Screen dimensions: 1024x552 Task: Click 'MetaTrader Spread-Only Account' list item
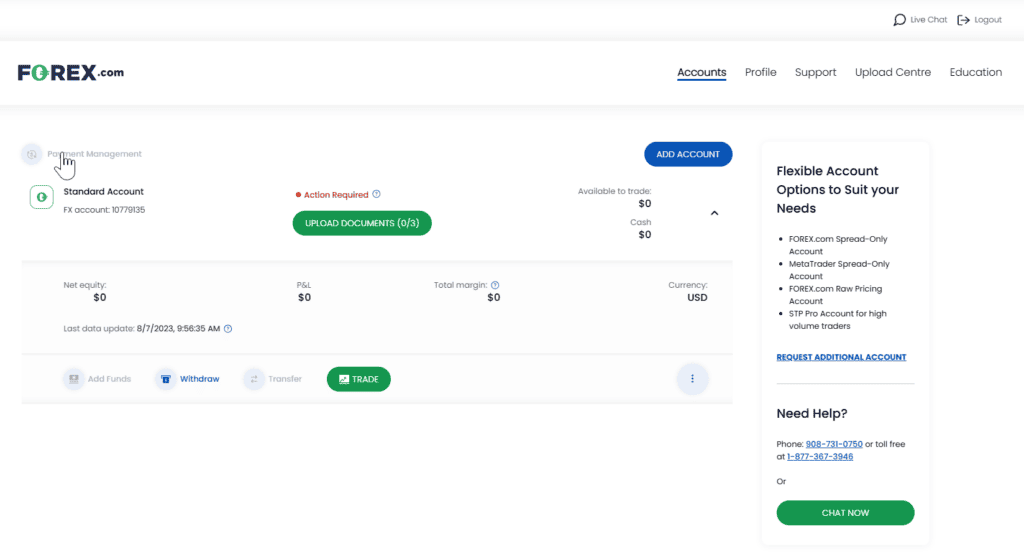(x=839, y=270)
